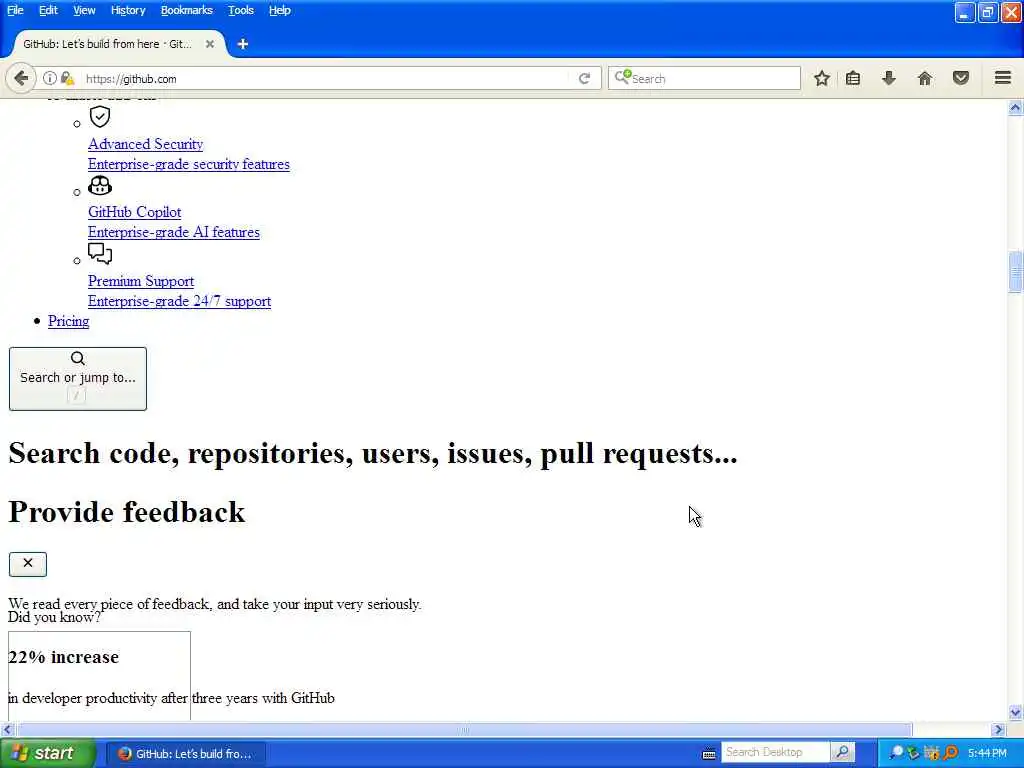Click the vertical scrollbar thumb
Screen dimensions: 1024x768
click(1015, 272)
